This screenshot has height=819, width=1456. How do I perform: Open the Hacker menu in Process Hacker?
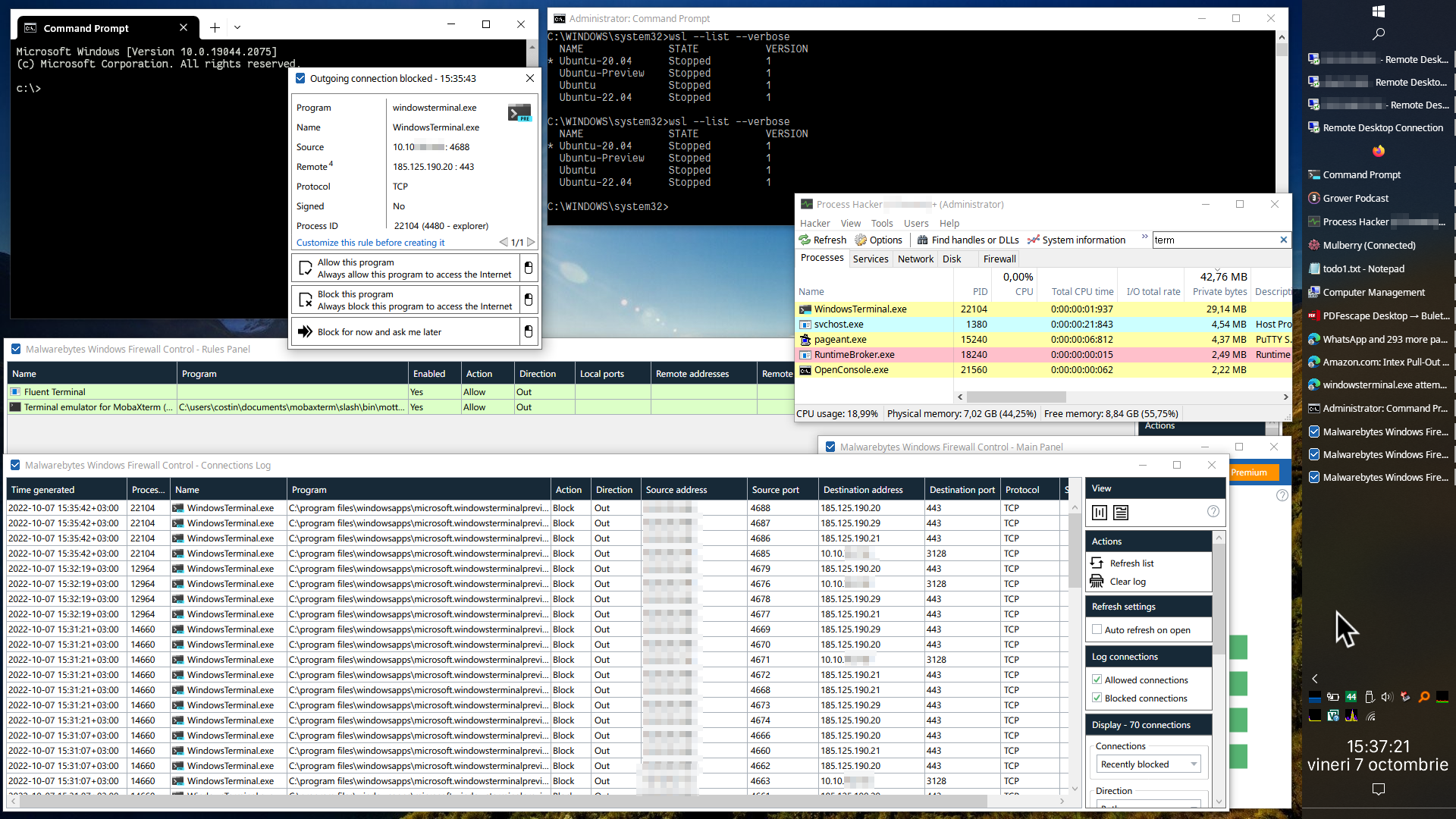point(814,223)
